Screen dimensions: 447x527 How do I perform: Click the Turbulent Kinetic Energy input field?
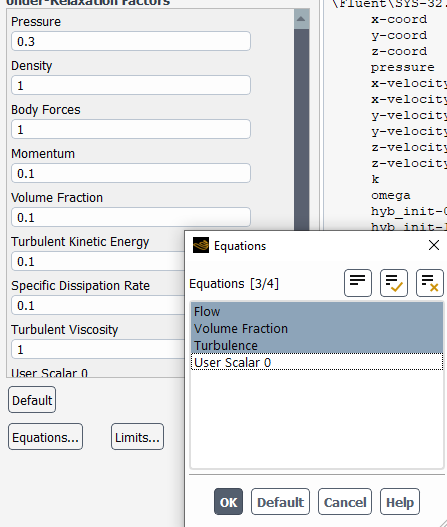tap(98, 261)
